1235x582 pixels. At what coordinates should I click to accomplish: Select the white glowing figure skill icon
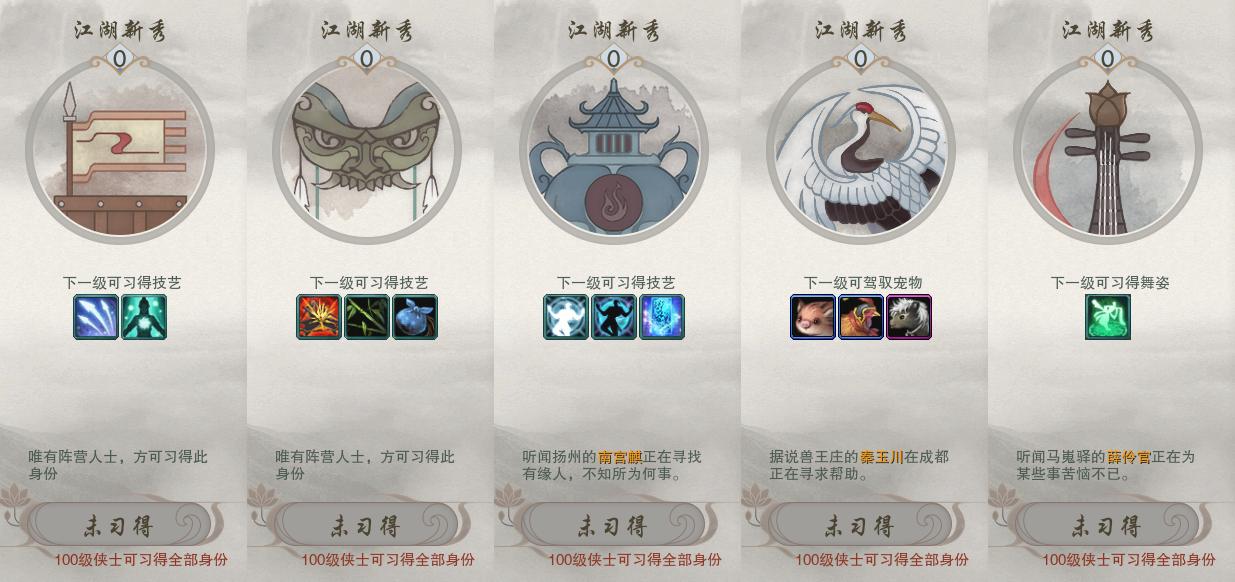(566, 317)
